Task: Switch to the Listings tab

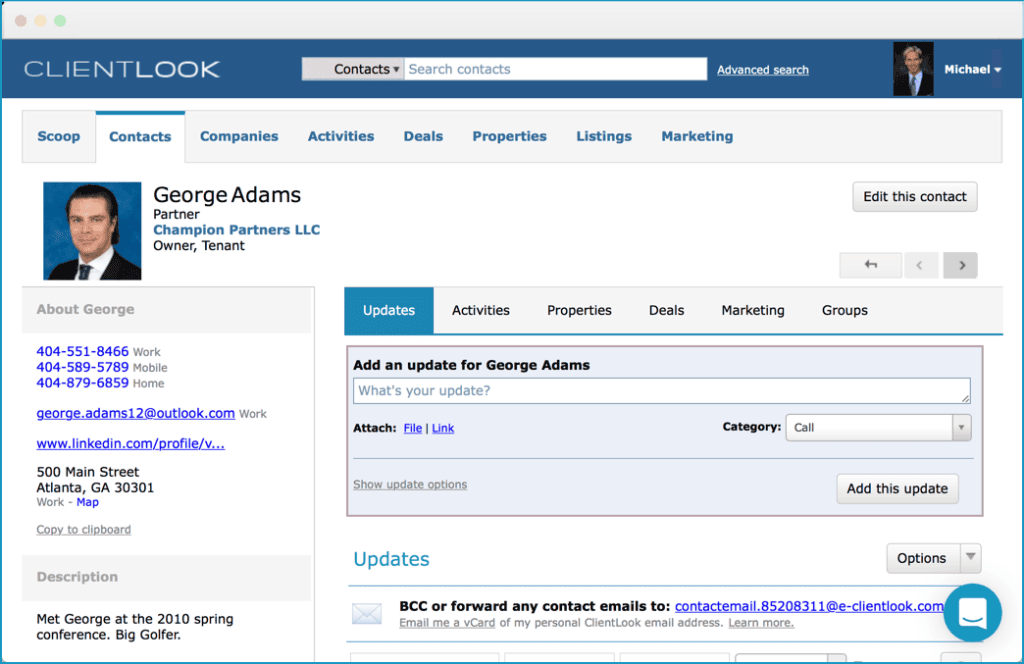Action: [604, 136]
